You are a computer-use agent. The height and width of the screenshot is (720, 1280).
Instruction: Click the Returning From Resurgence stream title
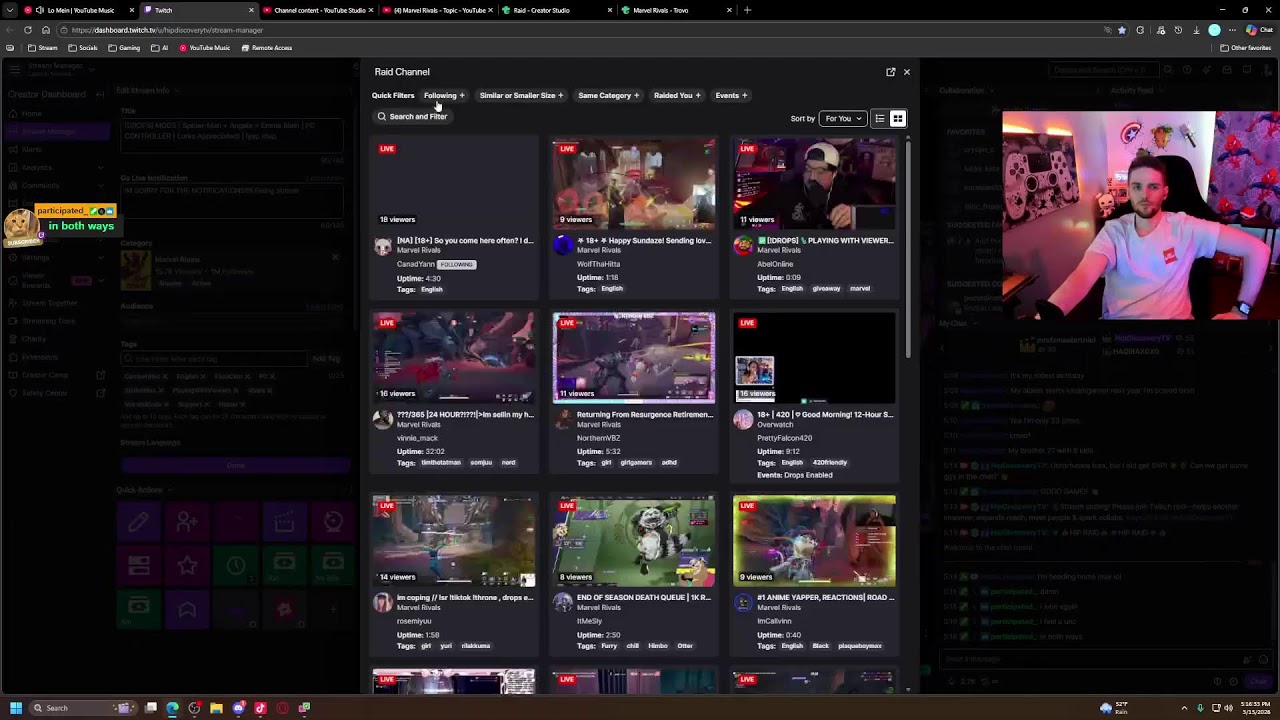645,415
